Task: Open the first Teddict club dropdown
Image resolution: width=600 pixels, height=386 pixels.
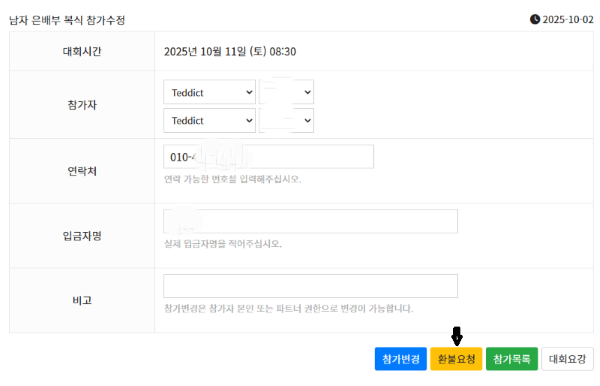Action: point(209,92)
